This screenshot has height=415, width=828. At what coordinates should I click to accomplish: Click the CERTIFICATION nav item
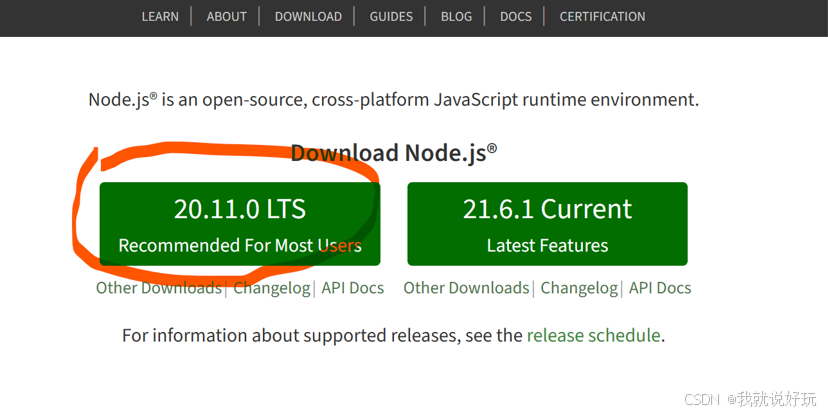603,16
